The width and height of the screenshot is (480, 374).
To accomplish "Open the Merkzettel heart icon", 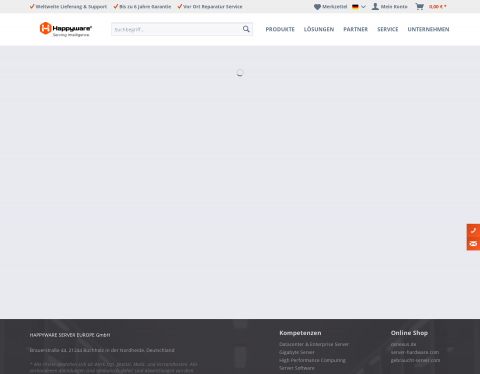I will [x=317, y=7].
